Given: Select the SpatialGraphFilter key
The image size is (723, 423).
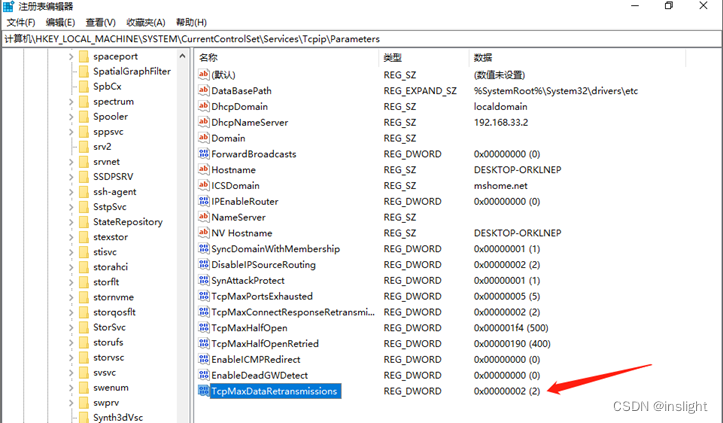Looking at the screenshot, I should pos(132,71).
